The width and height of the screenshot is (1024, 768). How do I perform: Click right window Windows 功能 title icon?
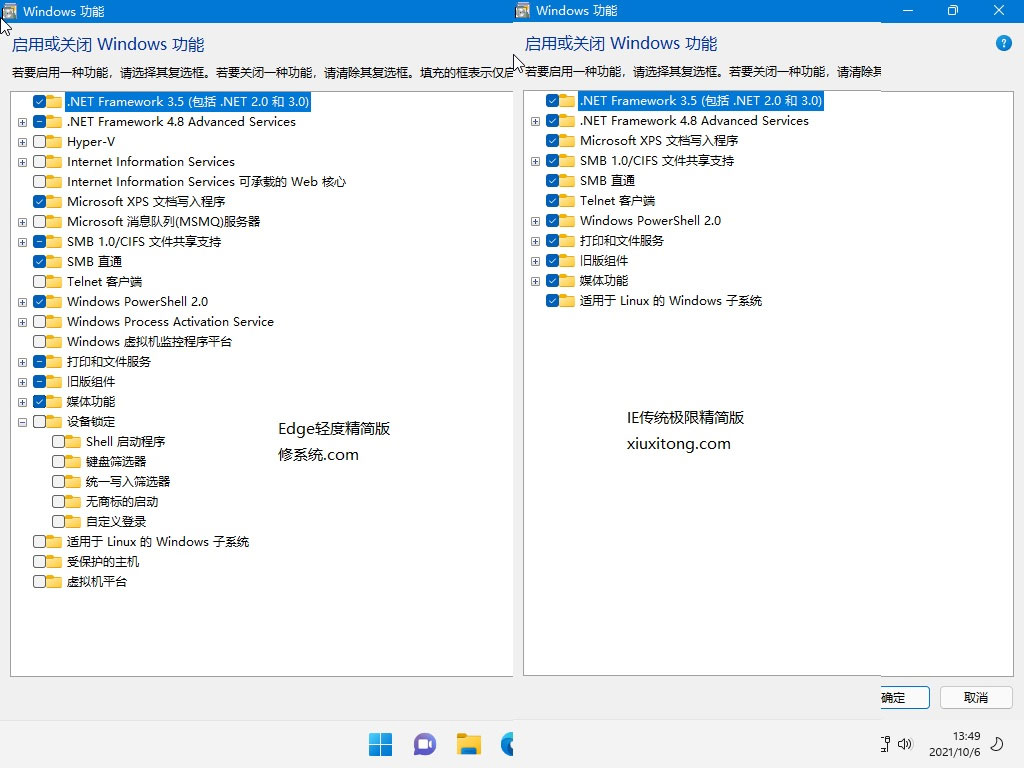(x=522, y=10)
